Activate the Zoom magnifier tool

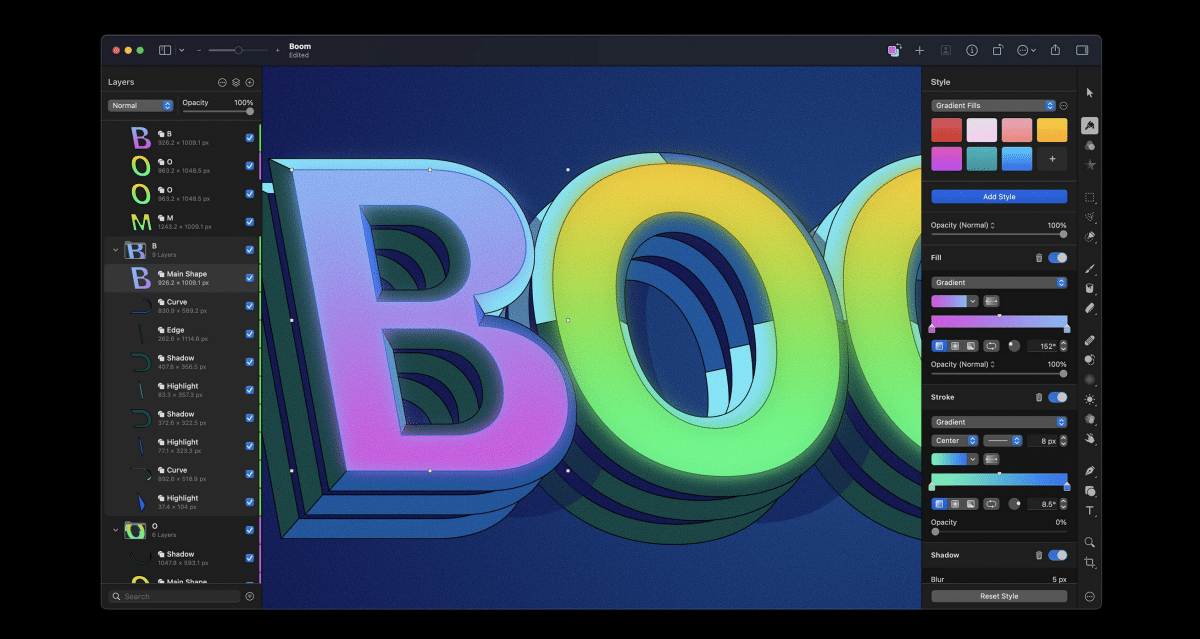1090,542
